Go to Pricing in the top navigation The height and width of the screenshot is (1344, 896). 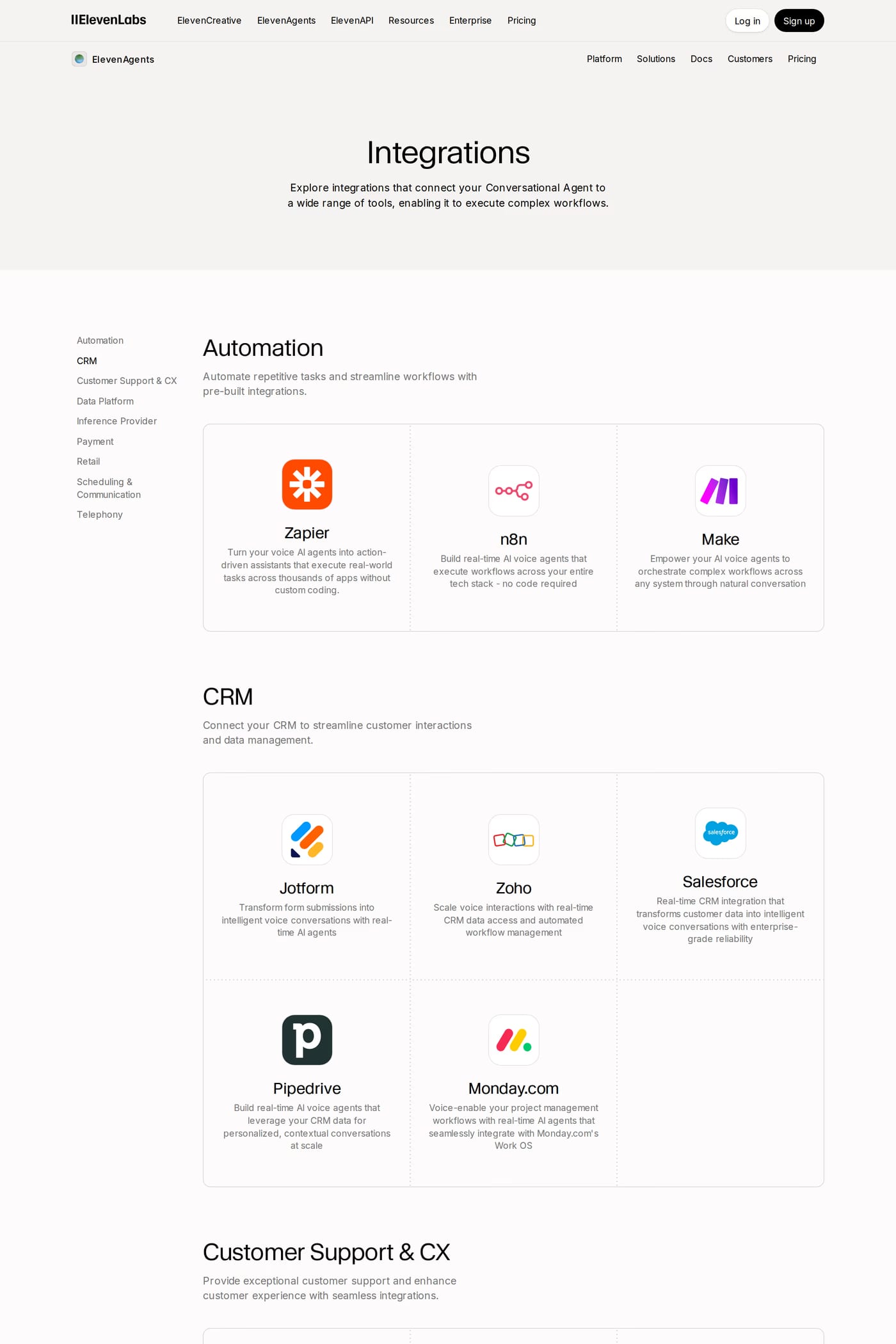(522, 20)
